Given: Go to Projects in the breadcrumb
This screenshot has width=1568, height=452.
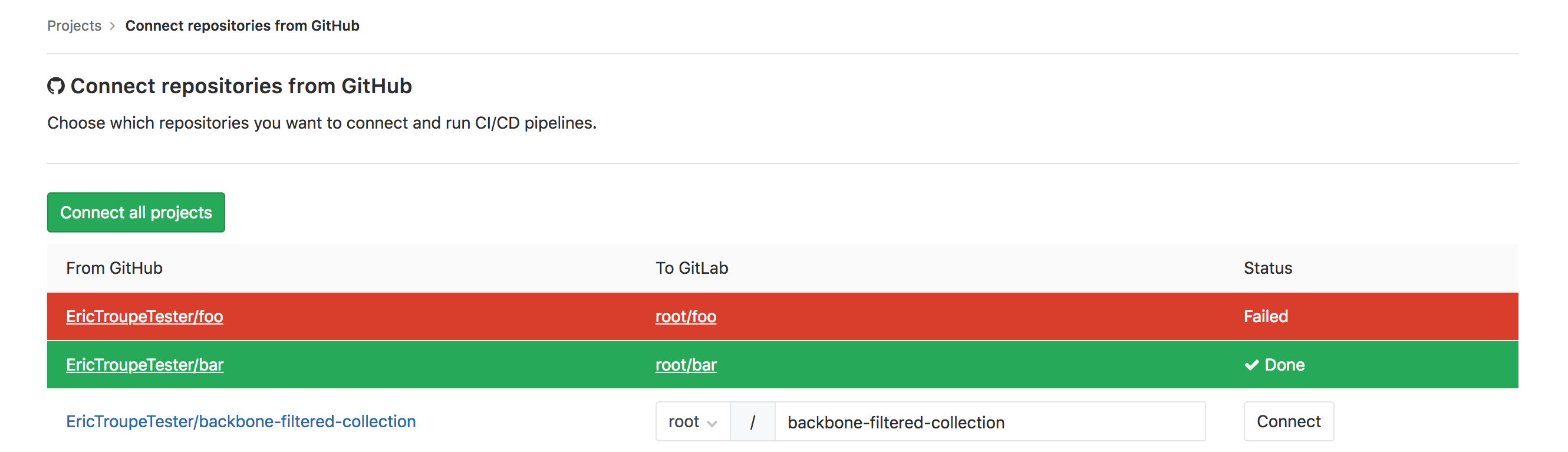Looking at the screenshot, I should click(74, 26).
